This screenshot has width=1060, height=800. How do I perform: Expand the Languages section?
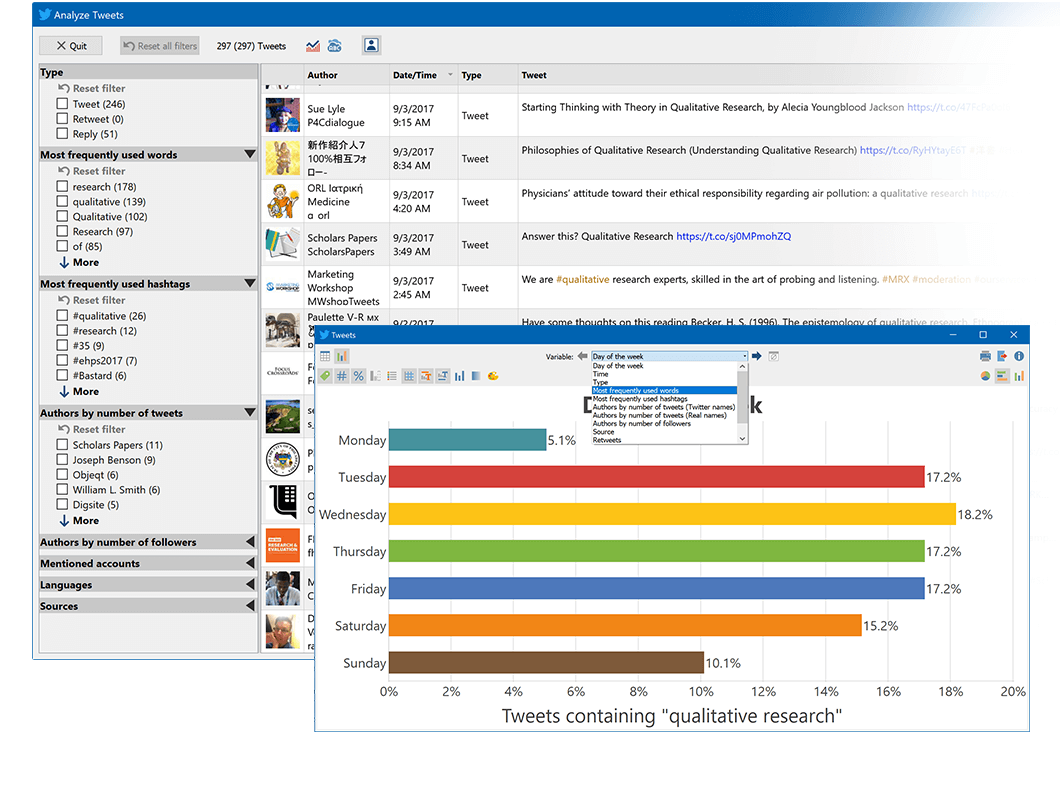(250, 584)
